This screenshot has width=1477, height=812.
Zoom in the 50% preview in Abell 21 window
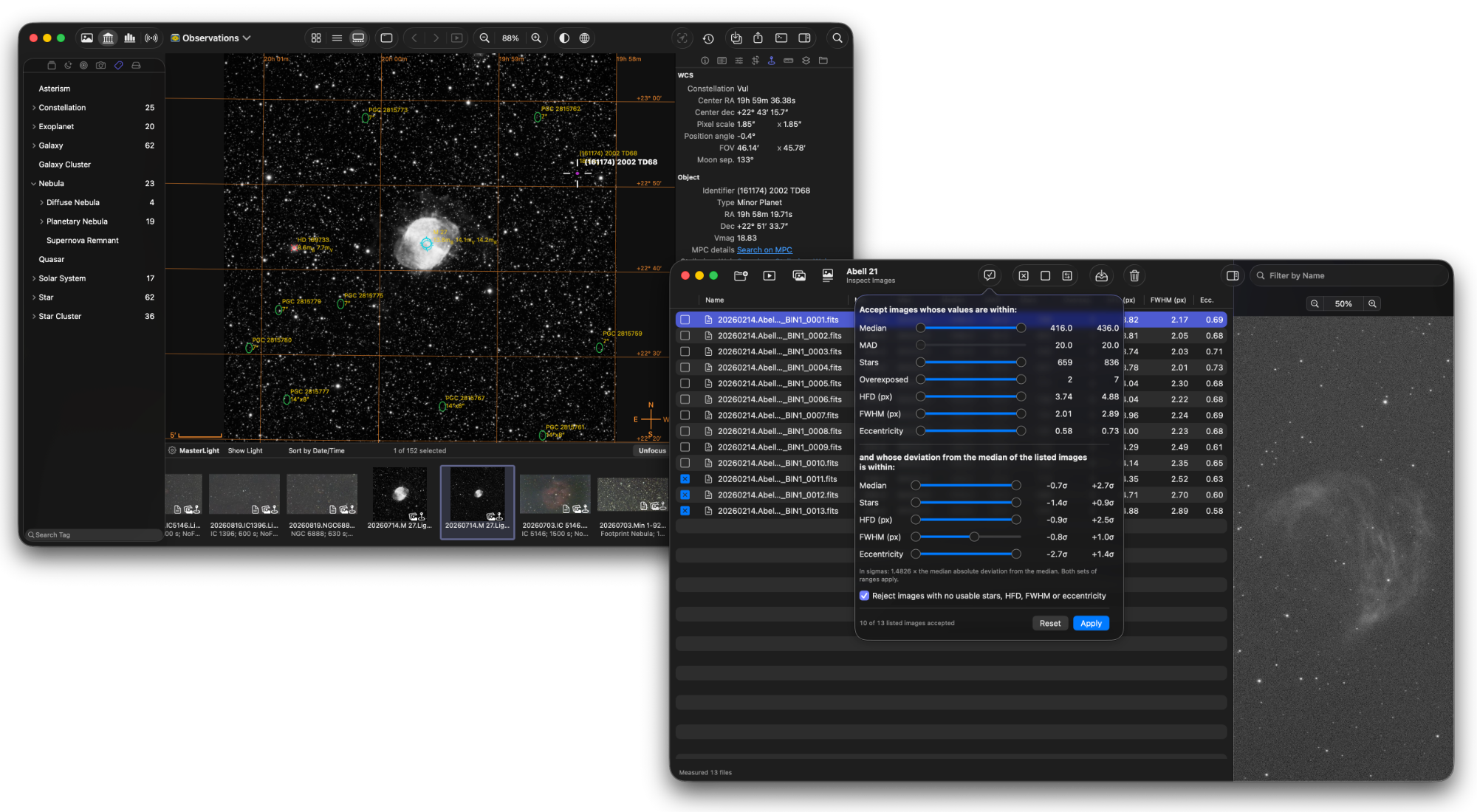click(x=1372, y=303)
